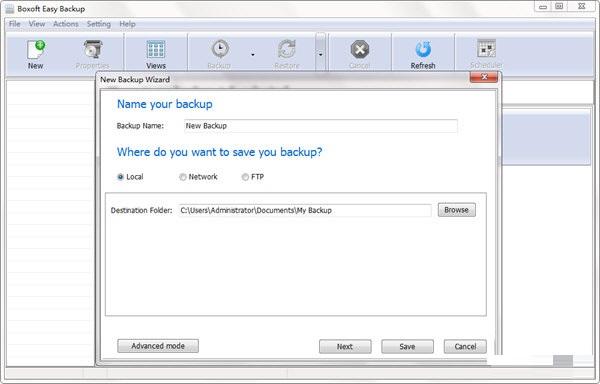Expand the dropdown arrow next to Backup
The image size is (600, 384).
[x=253, y=55]
